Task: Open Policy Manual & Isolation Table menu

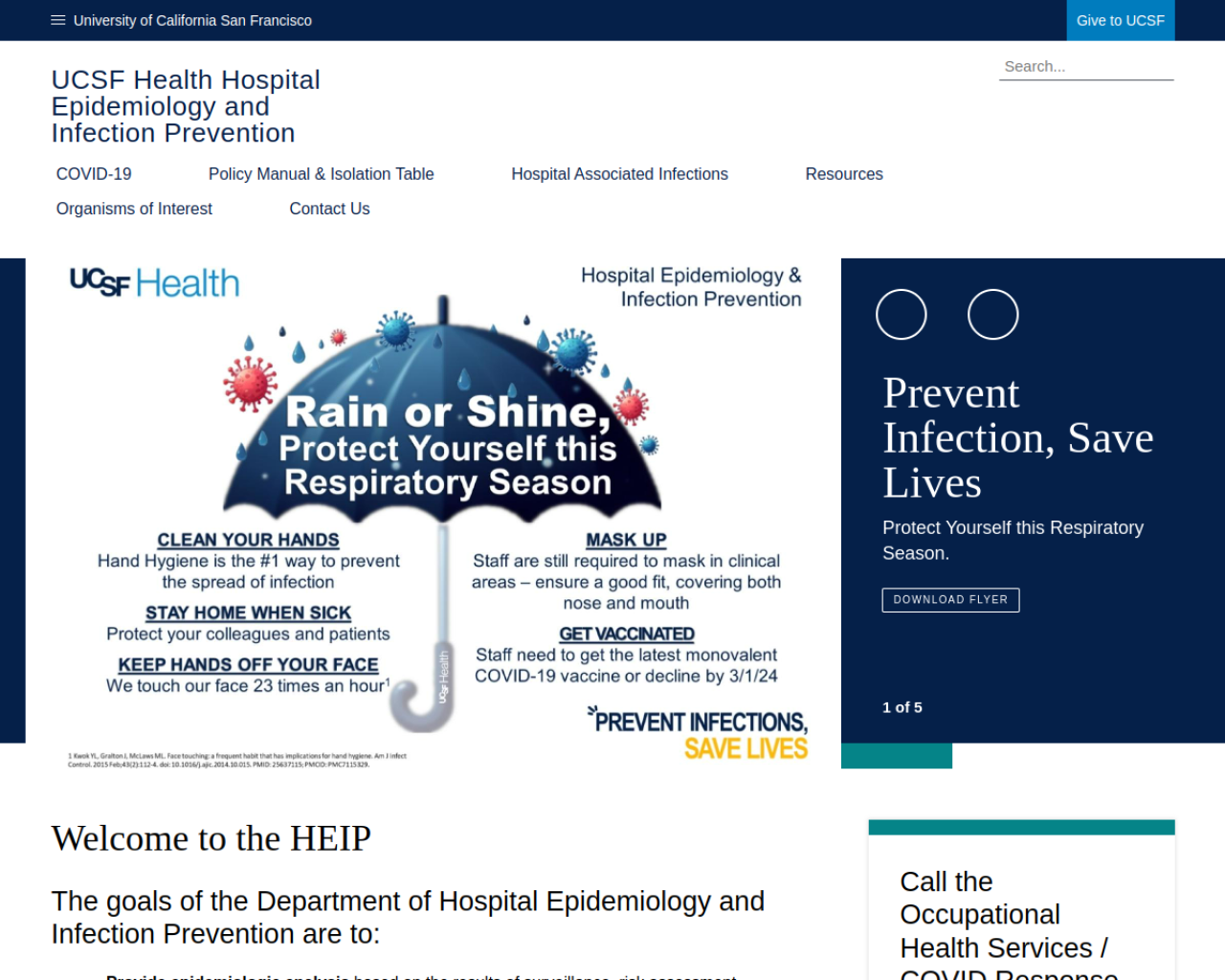Action: coord(322,174)
